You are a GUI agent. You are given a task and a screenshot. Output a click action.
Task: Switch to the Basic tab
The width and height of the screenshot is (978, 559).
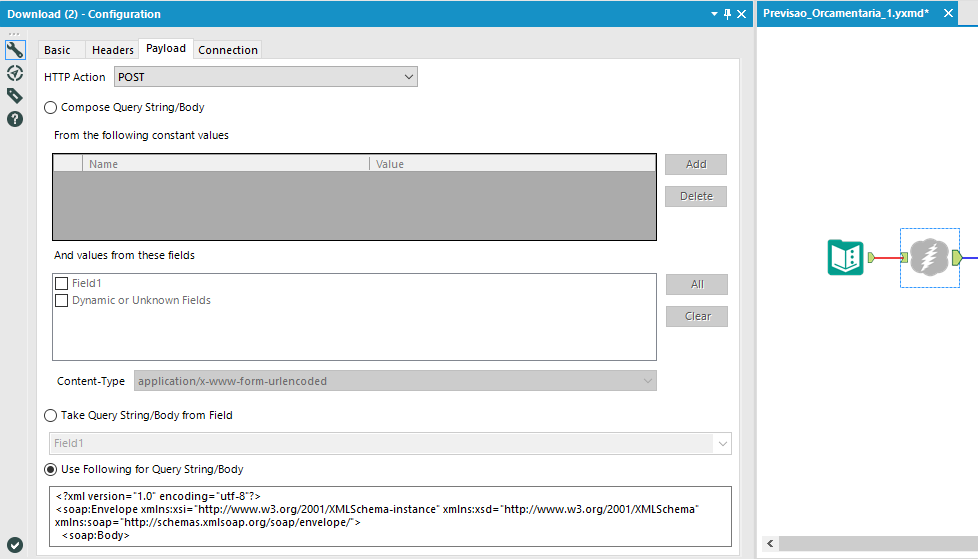(x=57, y=50)
